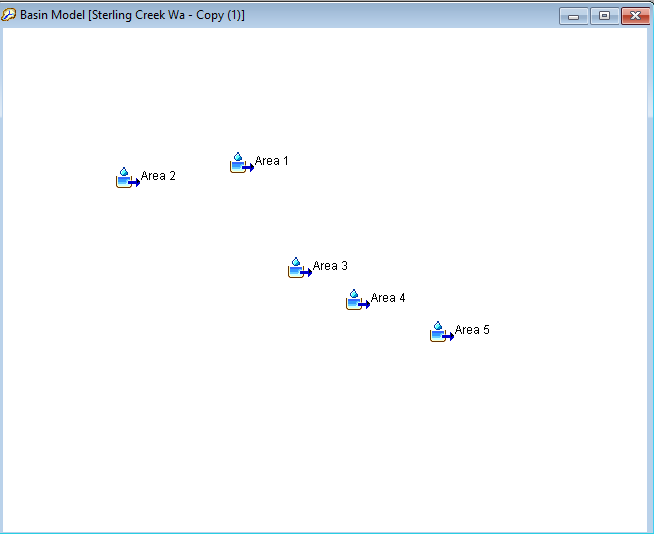Select the Area 4 subbasin icon

[x=356, y=301]
